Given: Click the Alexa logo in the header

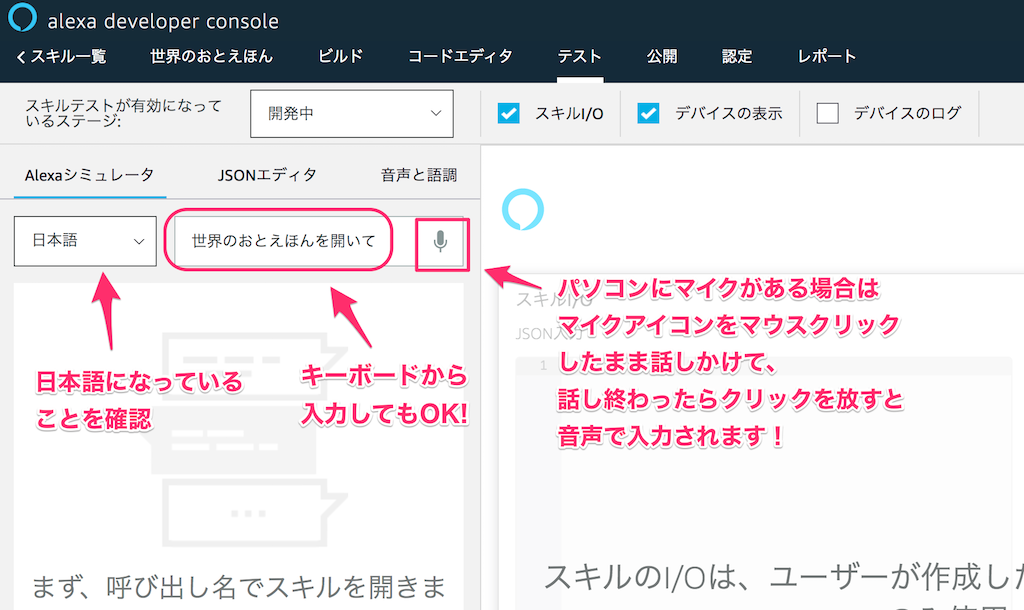Looking at the screenshot, I should coord(22,17).
